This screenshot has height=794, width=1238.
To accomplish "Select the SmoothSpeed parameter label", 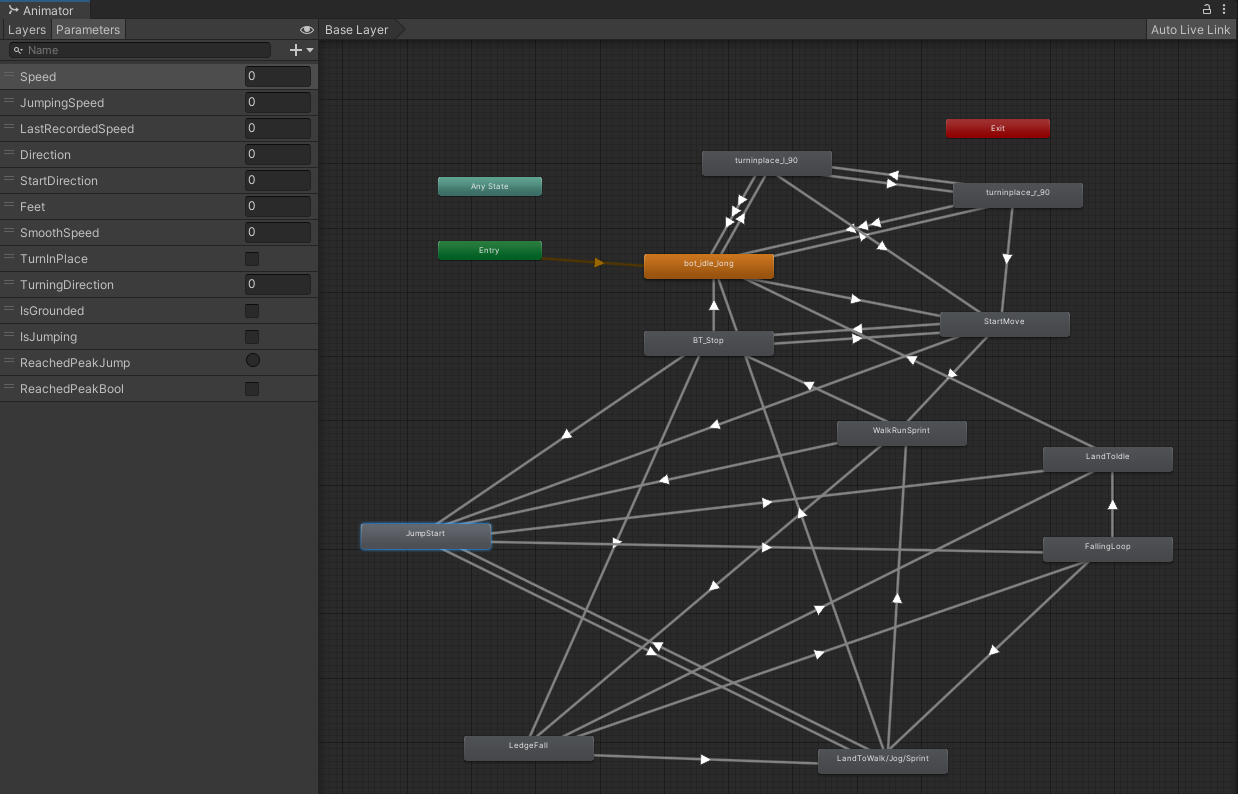I will [60, 233].
